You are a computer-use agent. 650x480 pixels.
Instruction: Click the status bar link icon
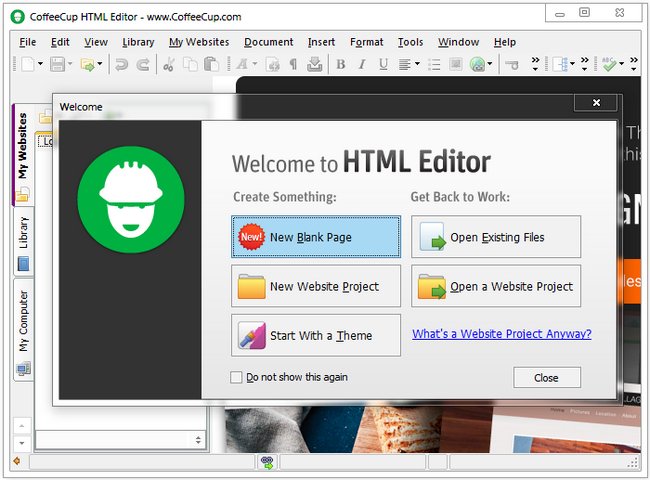[x=267, y=462]
